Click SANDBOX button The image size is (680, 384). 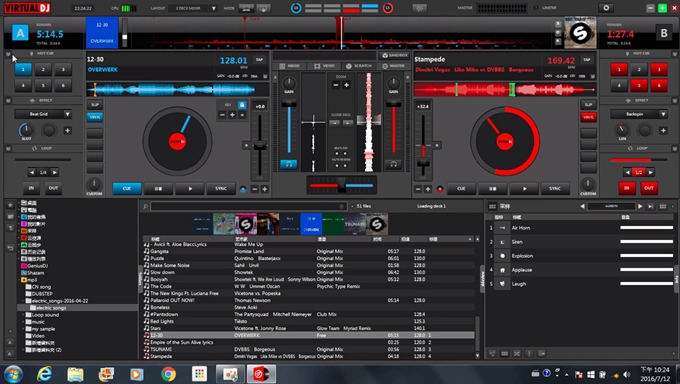point(394,56)
